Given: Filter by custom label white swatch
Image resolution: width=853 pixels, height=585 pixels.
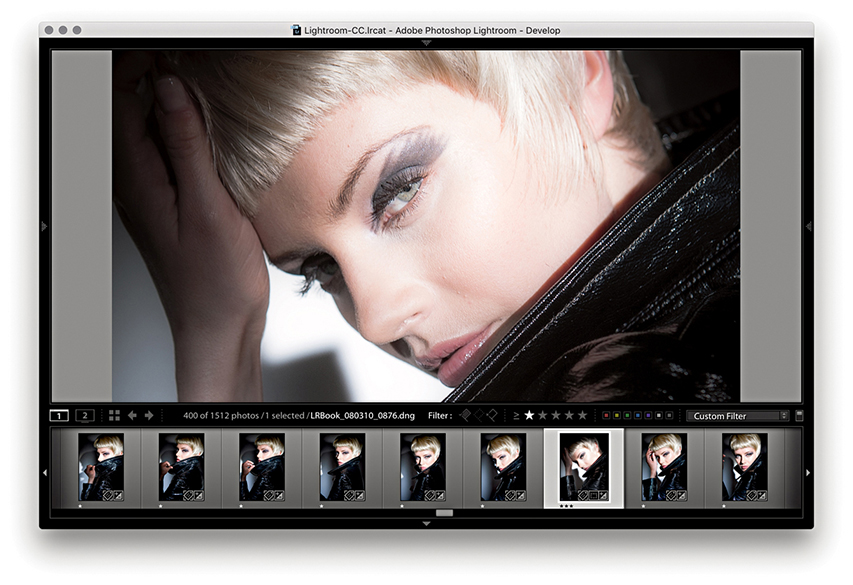Looking at the screenshot, I should (659, 416).
